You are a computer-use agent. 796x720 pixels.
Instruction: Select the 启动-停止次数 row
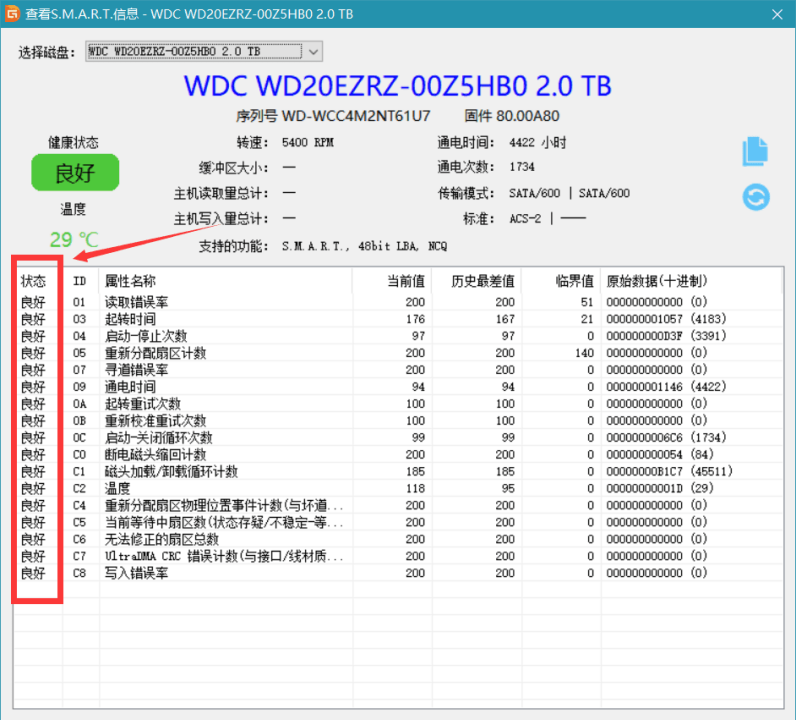tap(398, 336)
